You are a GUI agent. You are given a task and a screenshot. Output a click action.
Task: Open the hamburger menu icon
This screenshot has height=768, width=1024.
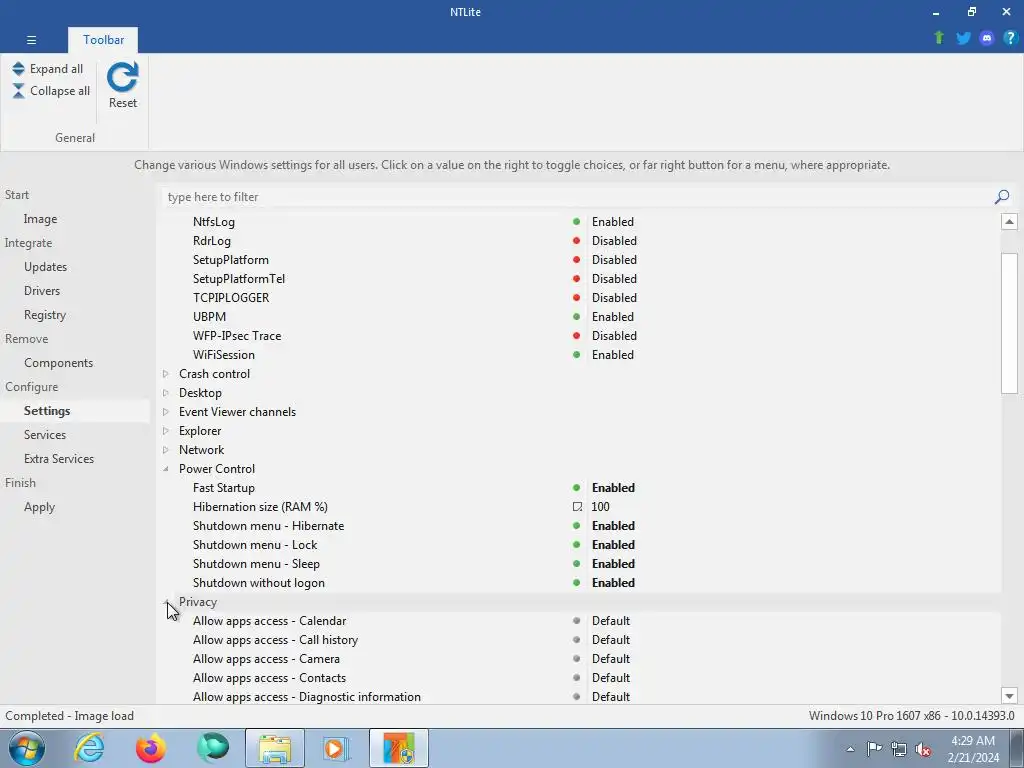[31, 40]
